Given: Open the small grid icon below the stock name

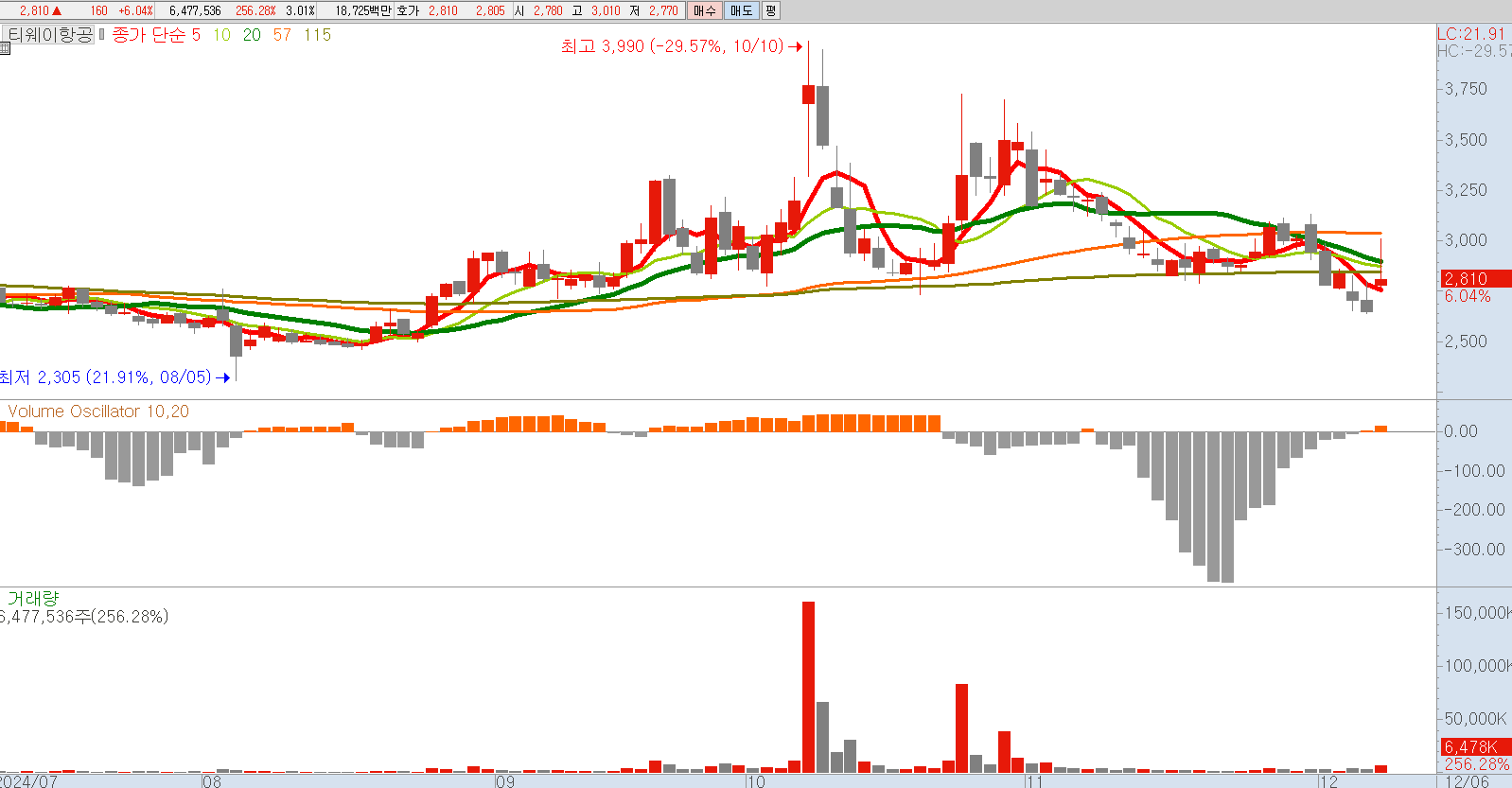Looking at the screenshot, I should click(x=5, y=49).
